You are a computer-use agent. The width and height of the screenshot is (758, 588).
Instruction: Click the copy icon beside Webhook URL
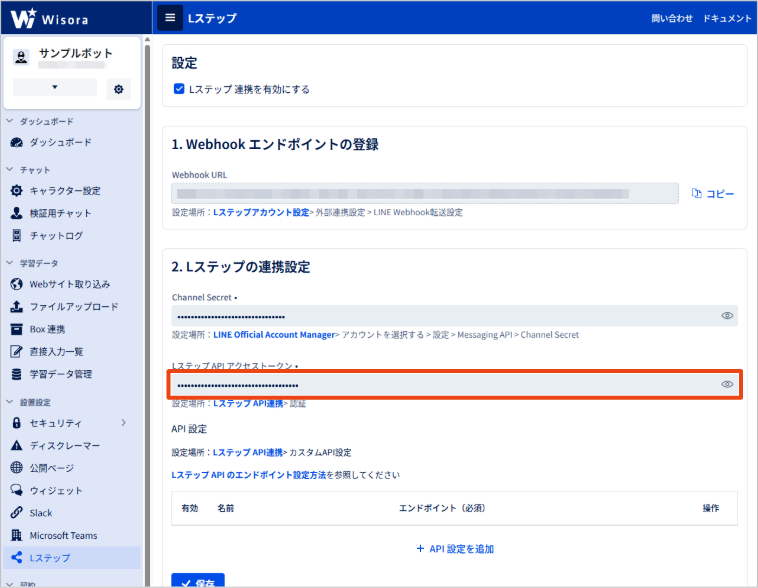pyautogui.click(x=697, y=193)
